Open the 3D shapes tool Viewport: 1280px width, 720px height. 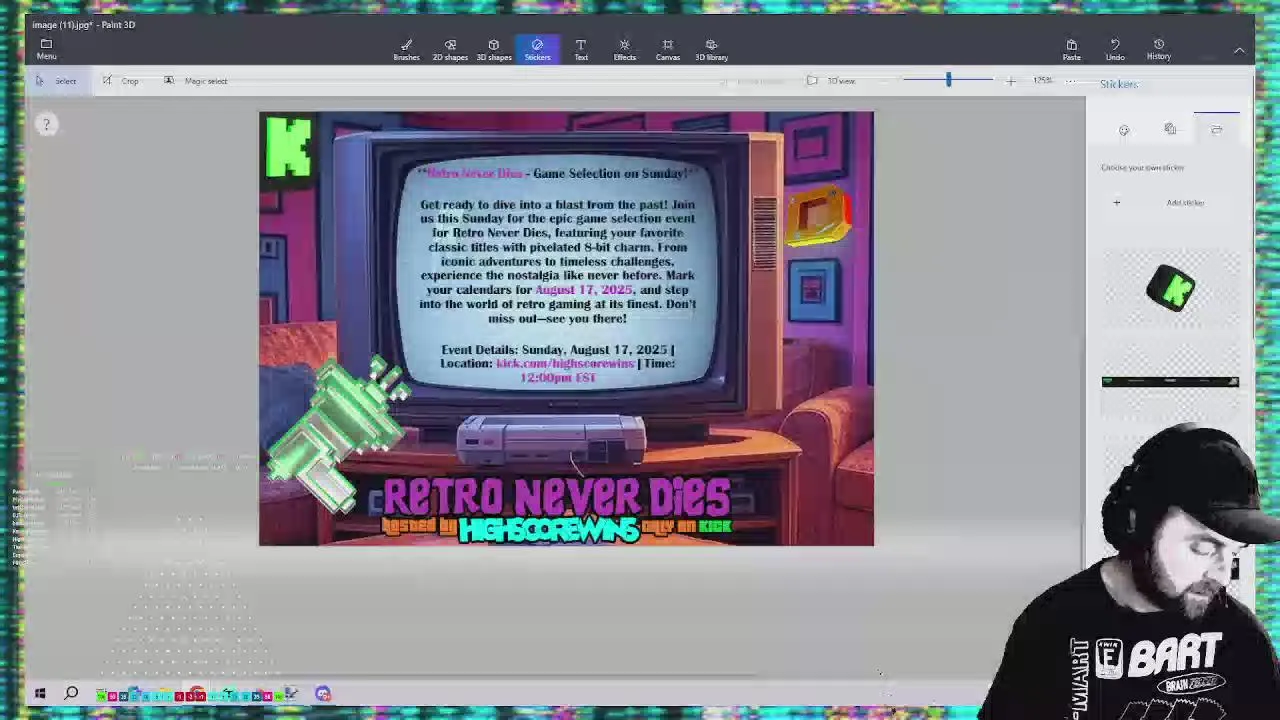pos(493,49)
